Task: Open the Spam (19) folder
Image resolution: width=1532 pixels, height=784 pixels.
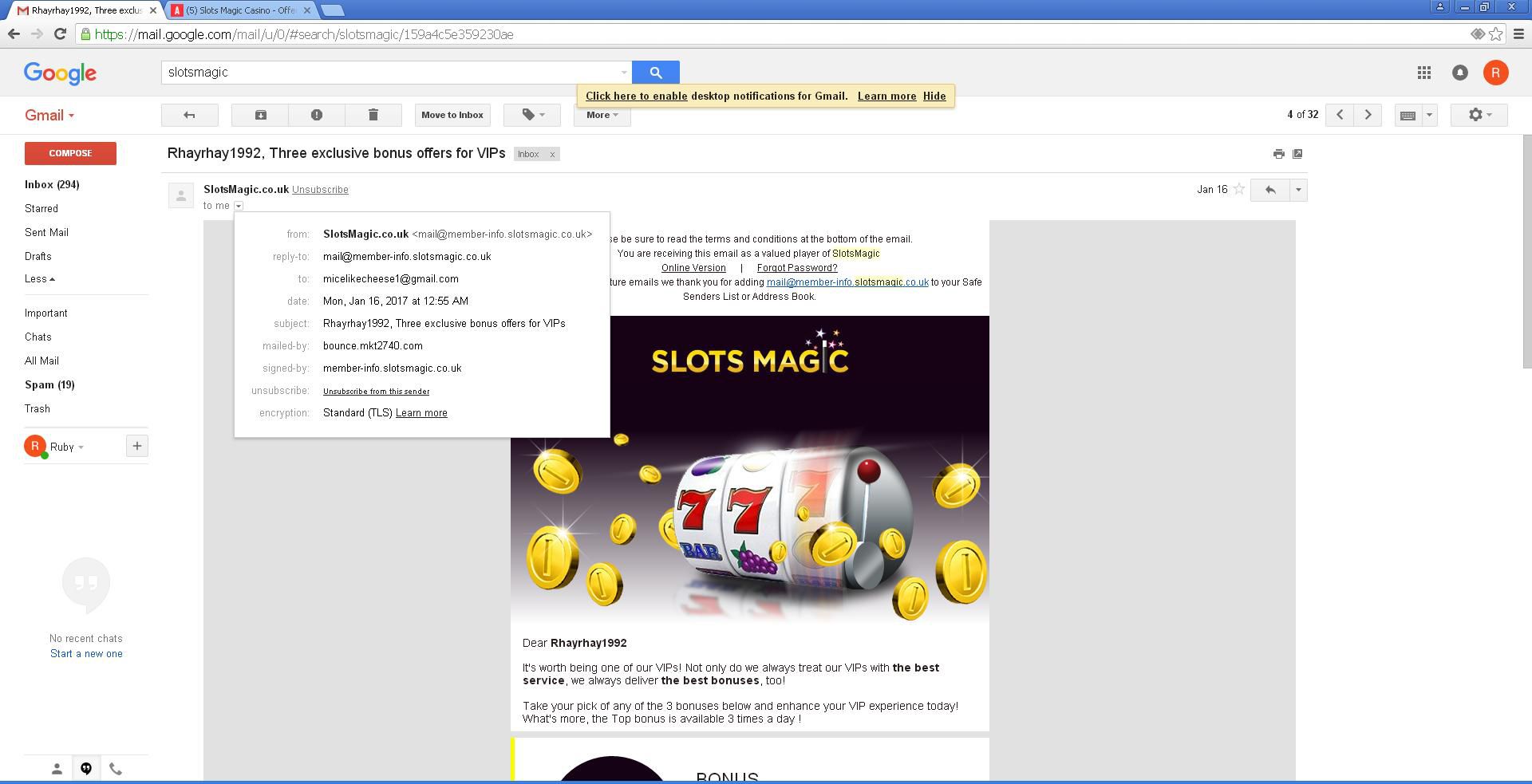Action: (x=49, y=385)
